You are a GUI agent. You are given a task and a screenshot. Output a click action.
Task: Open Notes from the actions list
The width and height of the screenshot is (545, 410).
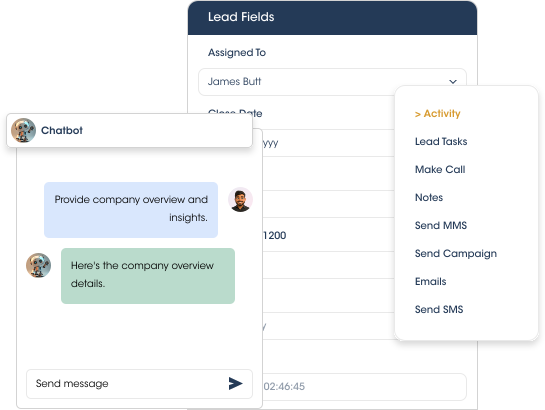tap(429, 197)
